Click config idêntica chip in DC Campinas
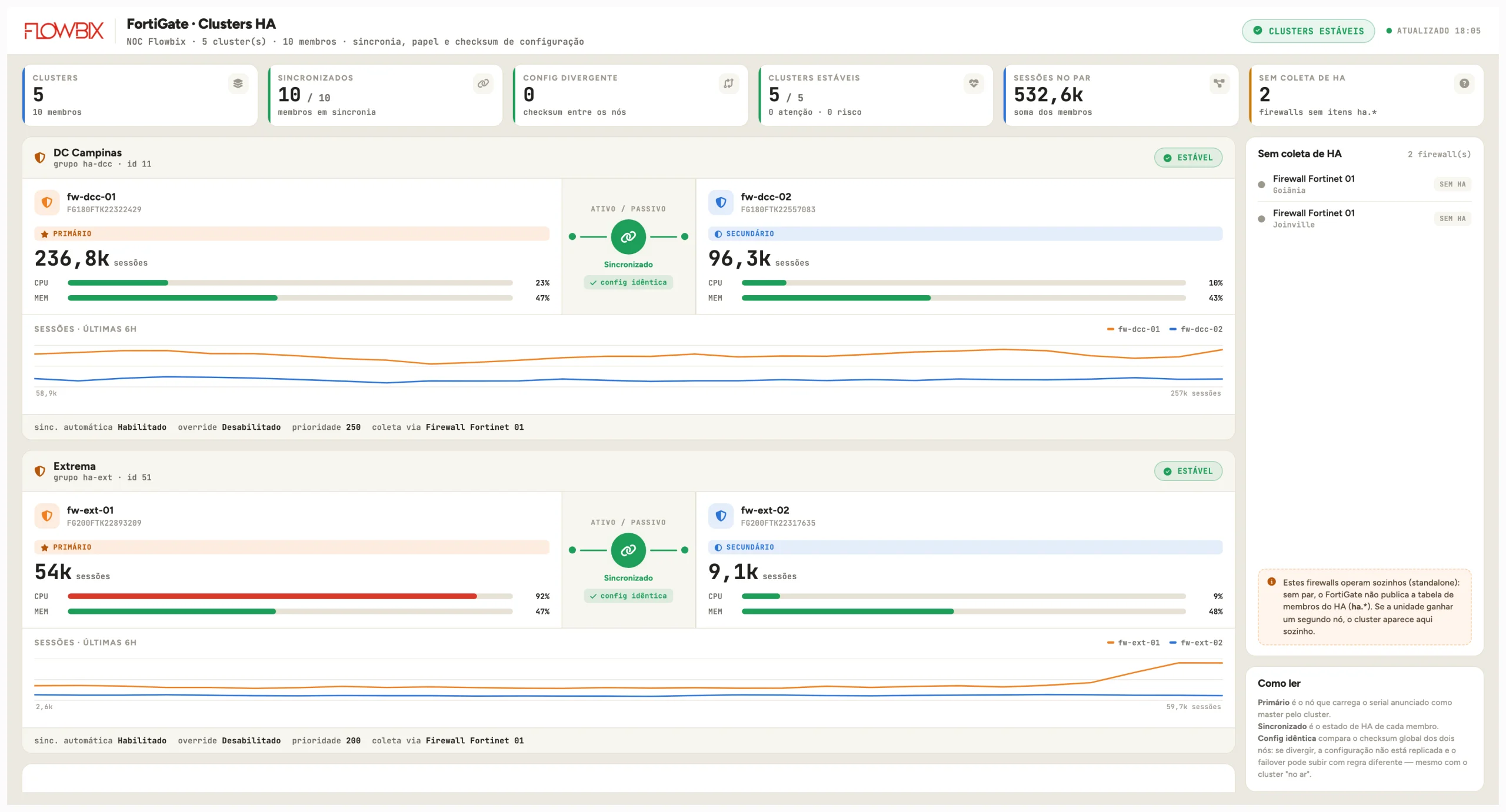 coord(628,282)
